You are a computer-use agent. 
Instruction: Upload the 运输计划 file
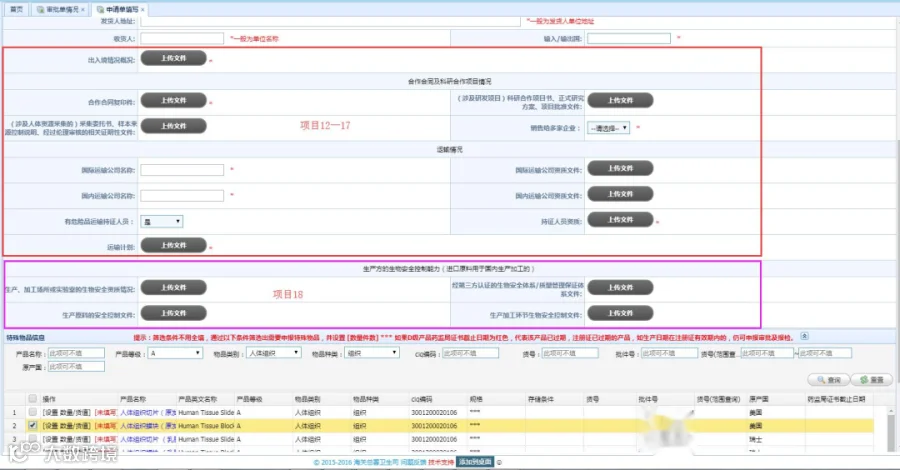tap(173, 245)
